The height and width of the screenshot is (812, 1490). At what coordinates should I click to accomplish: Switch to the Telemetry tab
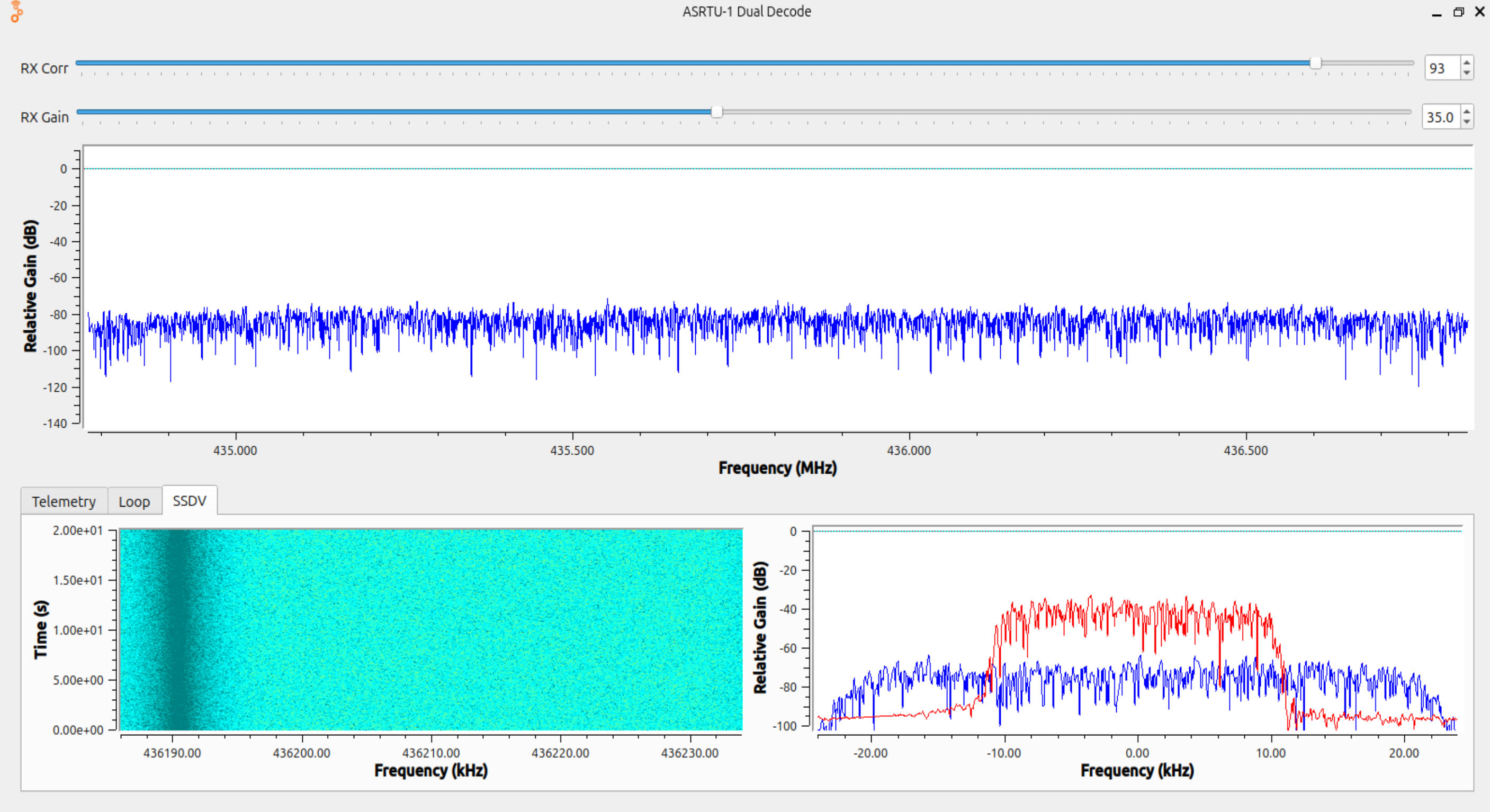click(64, 501)
